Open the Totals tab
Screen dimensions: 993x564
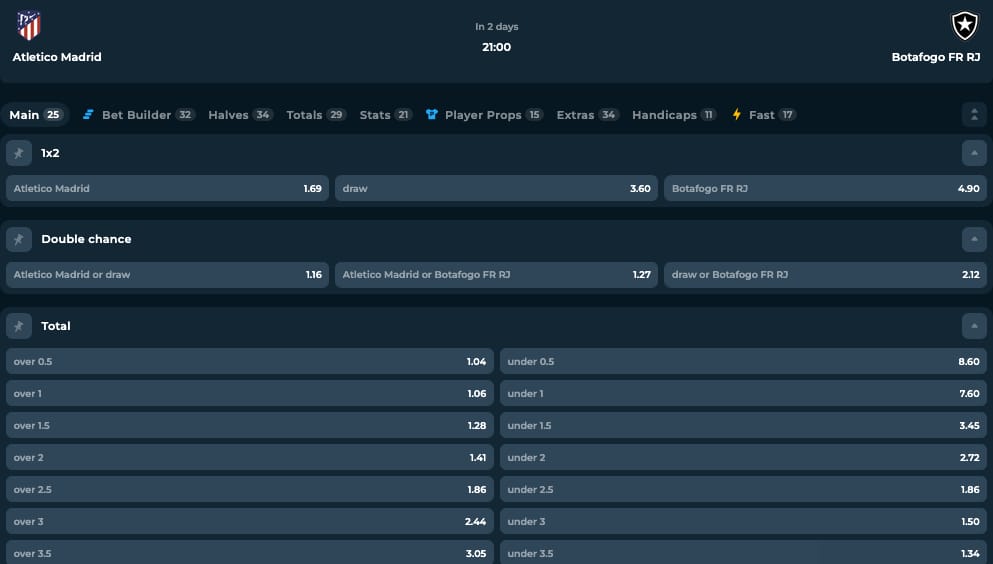(315, 115)
